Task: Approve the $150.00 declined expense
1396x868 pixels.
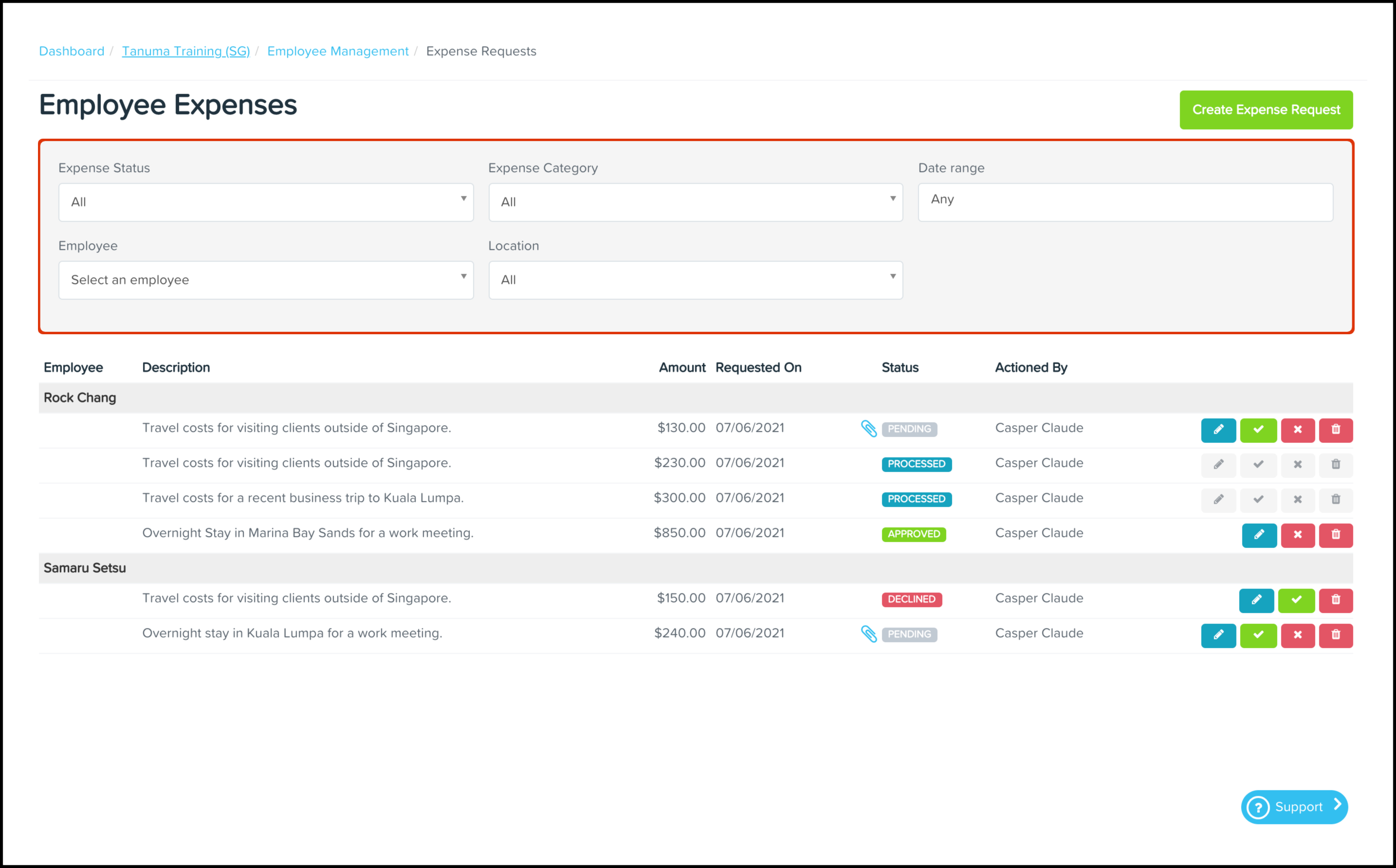Action: click(1296, 600)
